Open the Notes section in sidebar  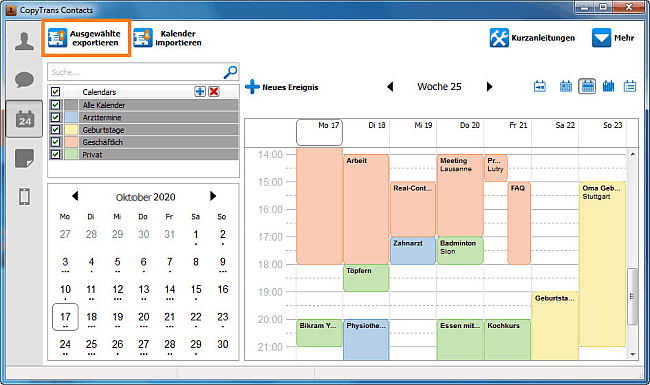click(x=24, y=158)
